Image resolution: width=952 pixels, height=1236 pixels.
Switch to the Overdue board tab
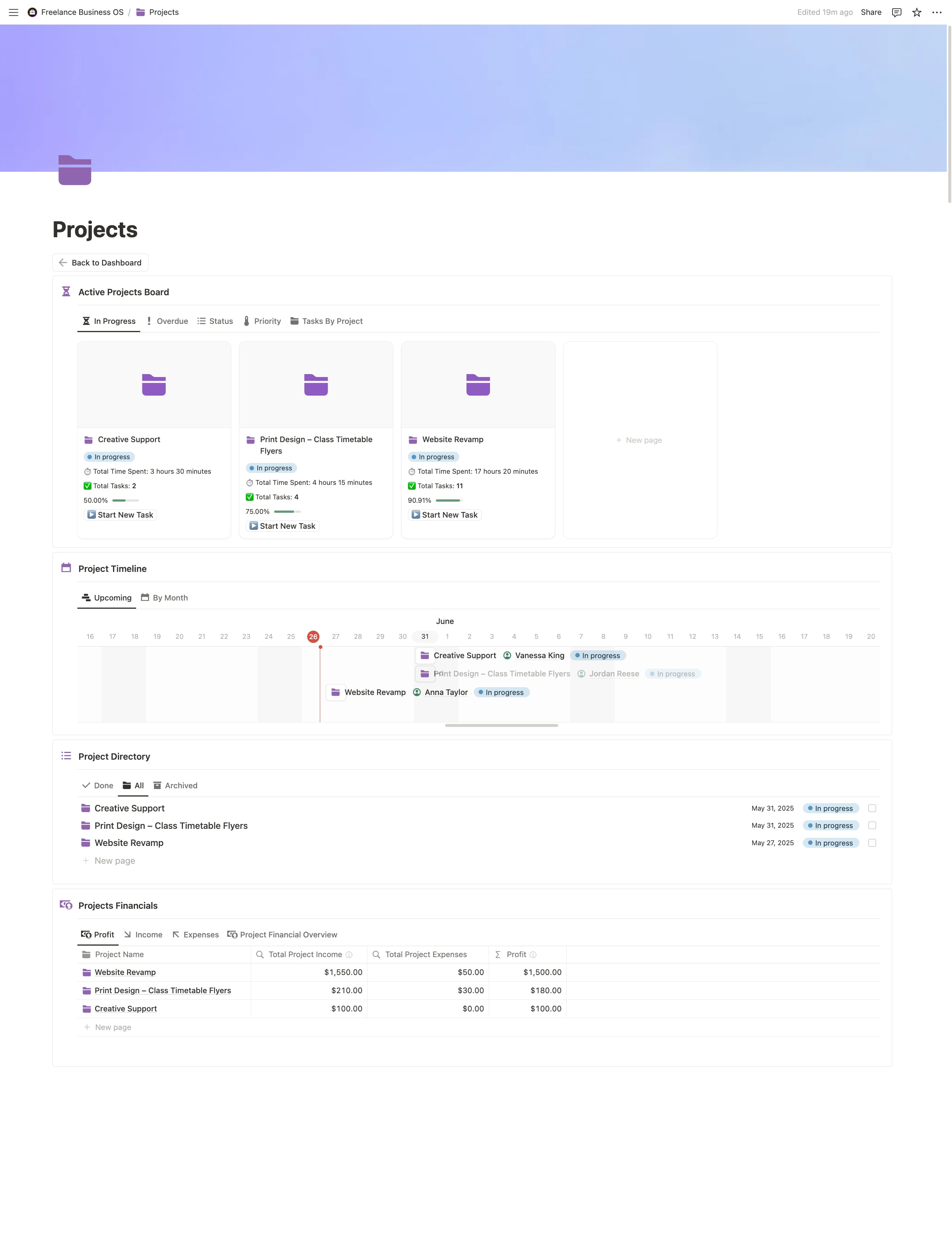167,321
